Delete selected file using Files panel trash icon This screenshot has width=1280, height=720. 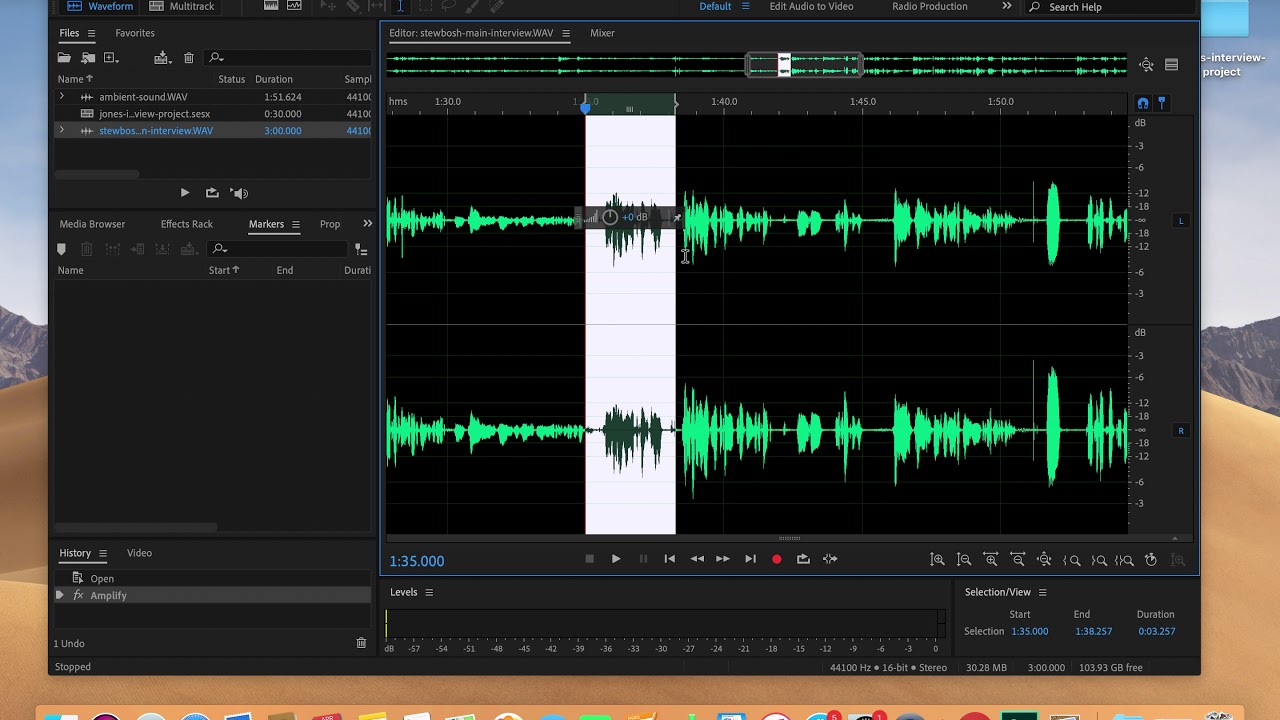(189, 58)
